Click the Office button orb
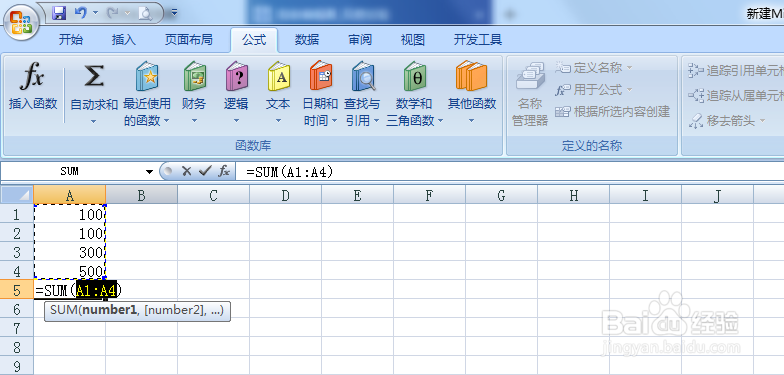Screen dimensions: 784x375 point(21,22)
